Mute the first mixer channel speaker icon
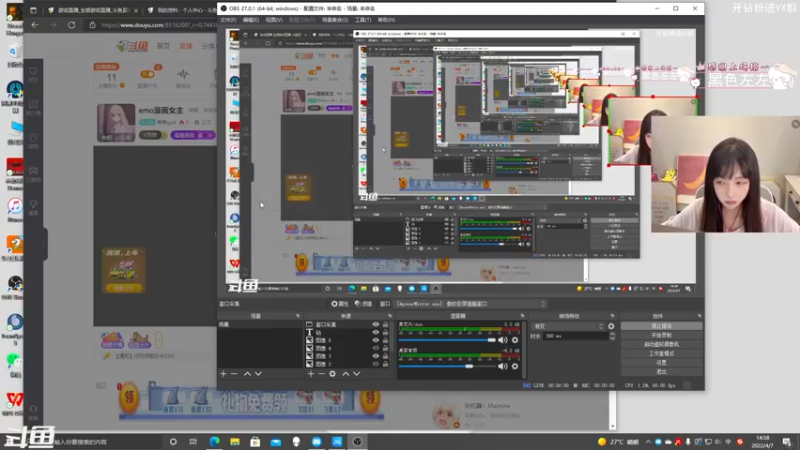The height and width of the screenshot is (450, 800). pyautogui.click(x=503, y=340)
